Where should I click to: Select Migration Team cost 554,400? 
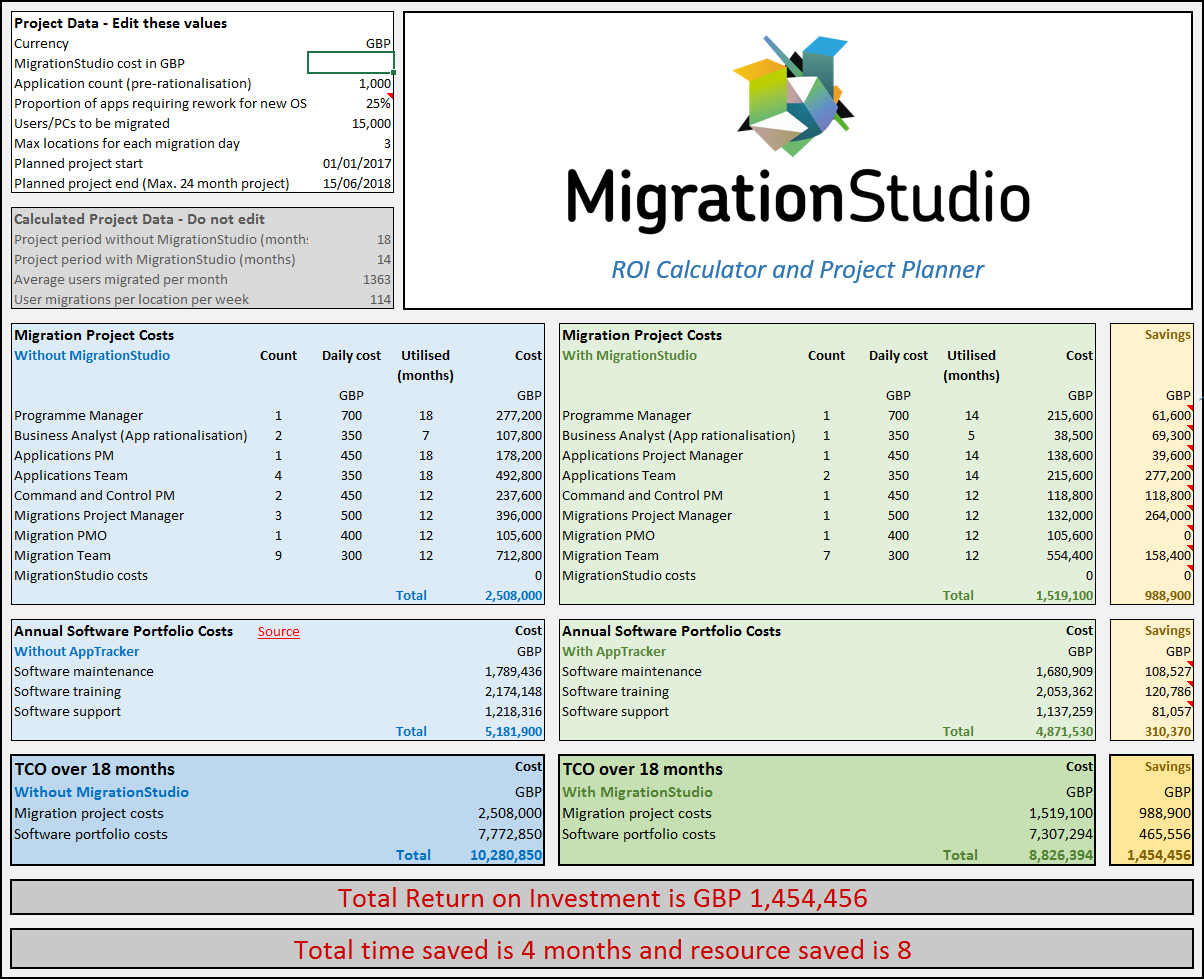coord(1070,556)
